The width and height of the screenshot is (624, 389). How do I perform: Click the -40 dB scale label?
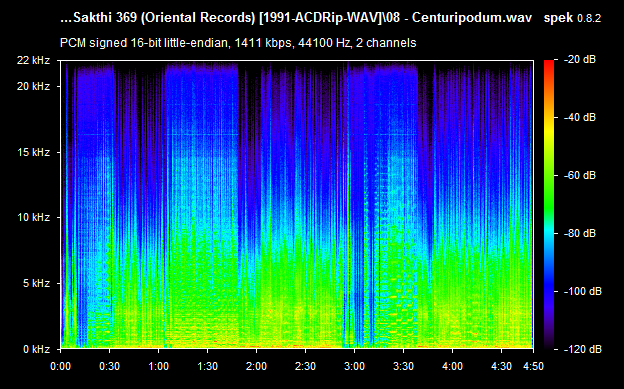pos(580,117)
